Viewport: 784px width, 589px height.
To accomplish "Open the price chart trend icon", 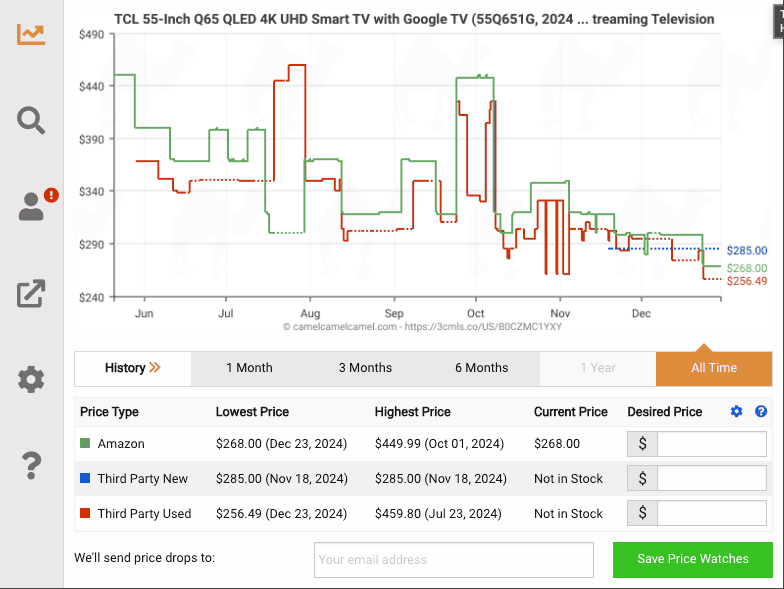I will (31, 33).
